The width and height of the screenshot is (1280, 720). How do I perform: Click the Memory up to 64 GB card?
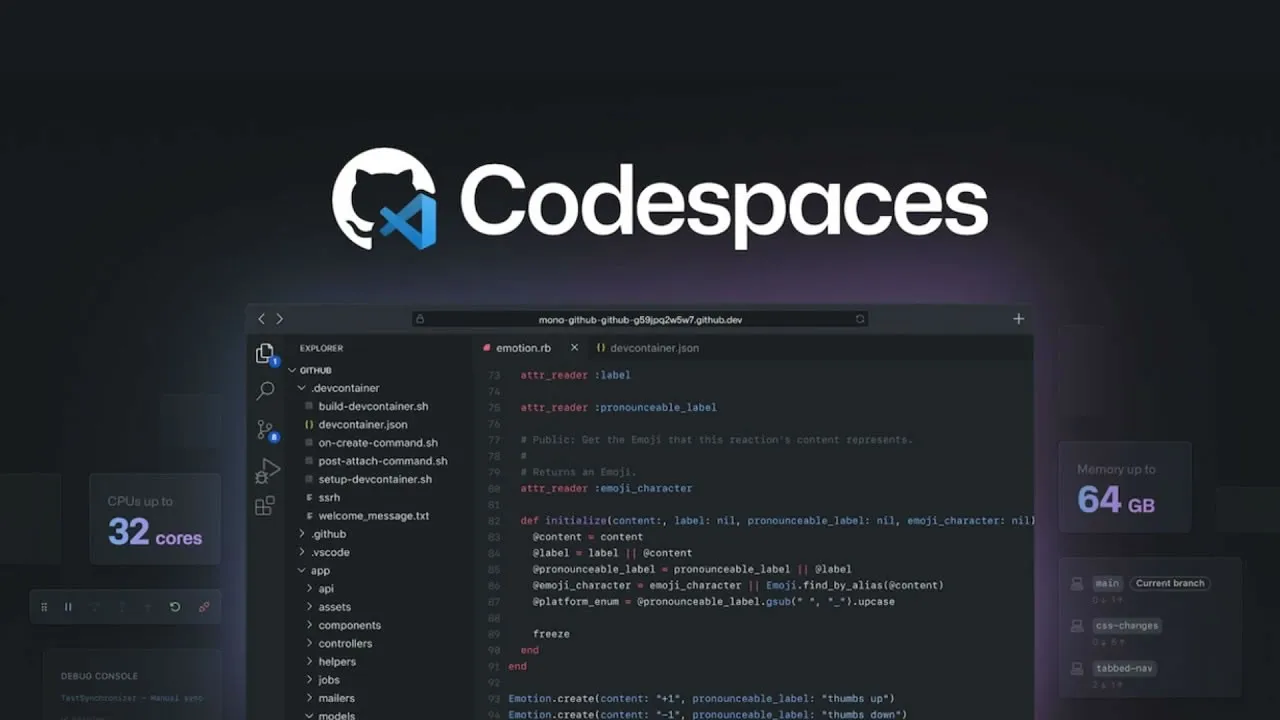tap(1125, 487)
